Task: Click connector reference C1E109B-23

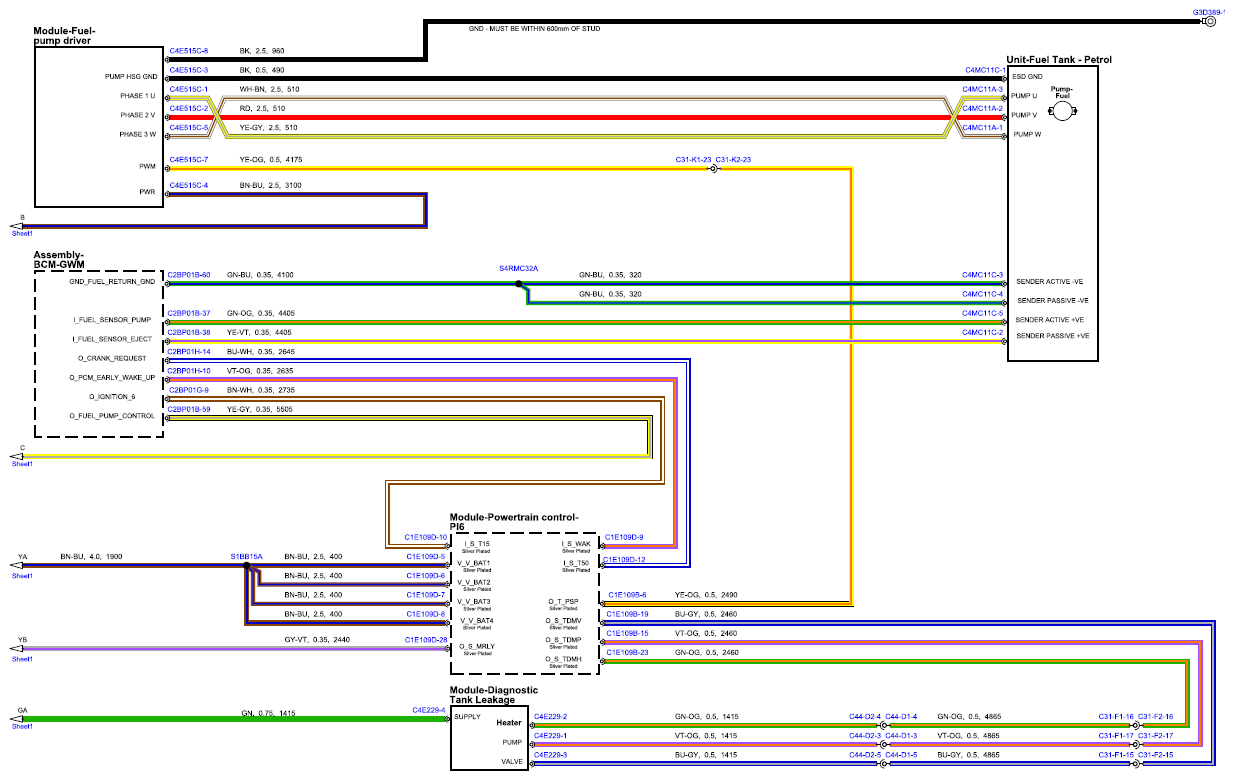Action: click(x=628, y=652)
